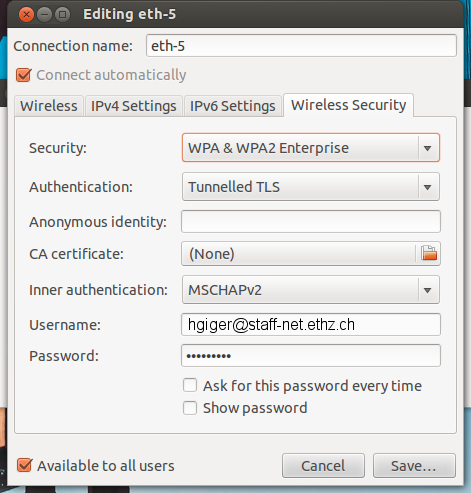Open the CA certificate file browser icon
The image size is (471, 493).
pyautogui.click(x=429, y=253)
